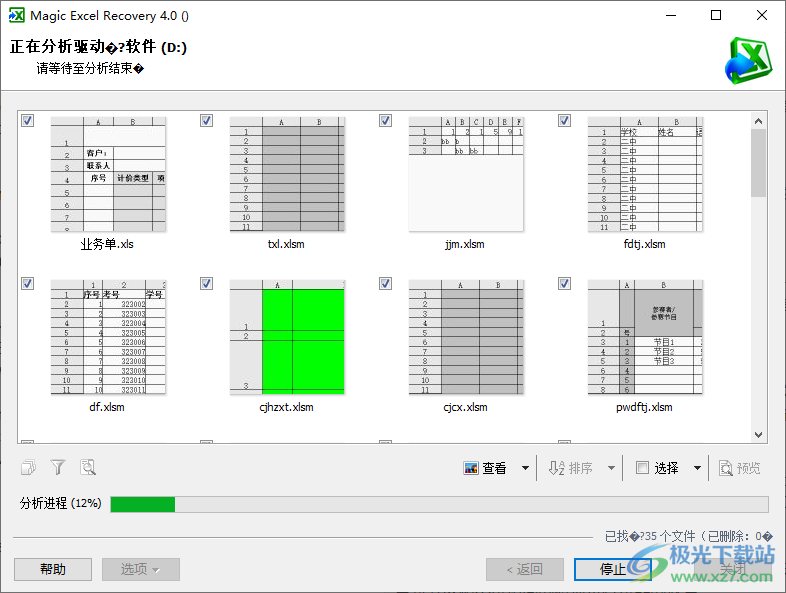
Task: Click the copy files icon in bottom toolbar
Action: tap(29, 468)
